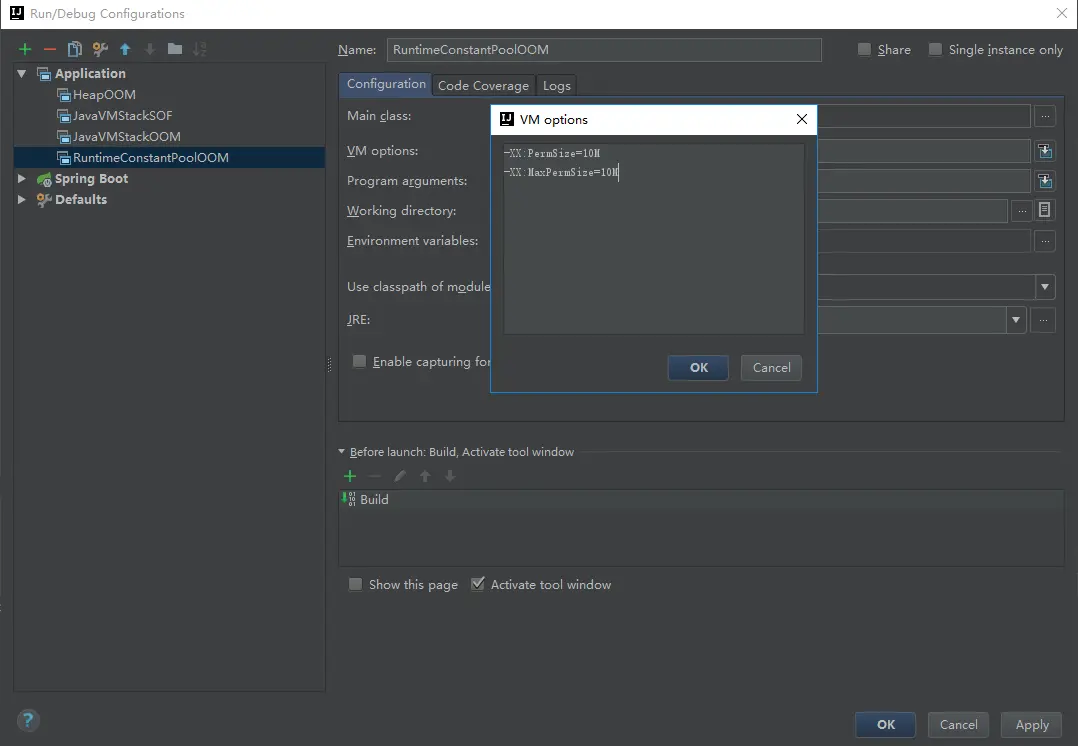This screenshot has height=746, width=1078.
Task: Click the Name input field
Action: tap(604, 50)
